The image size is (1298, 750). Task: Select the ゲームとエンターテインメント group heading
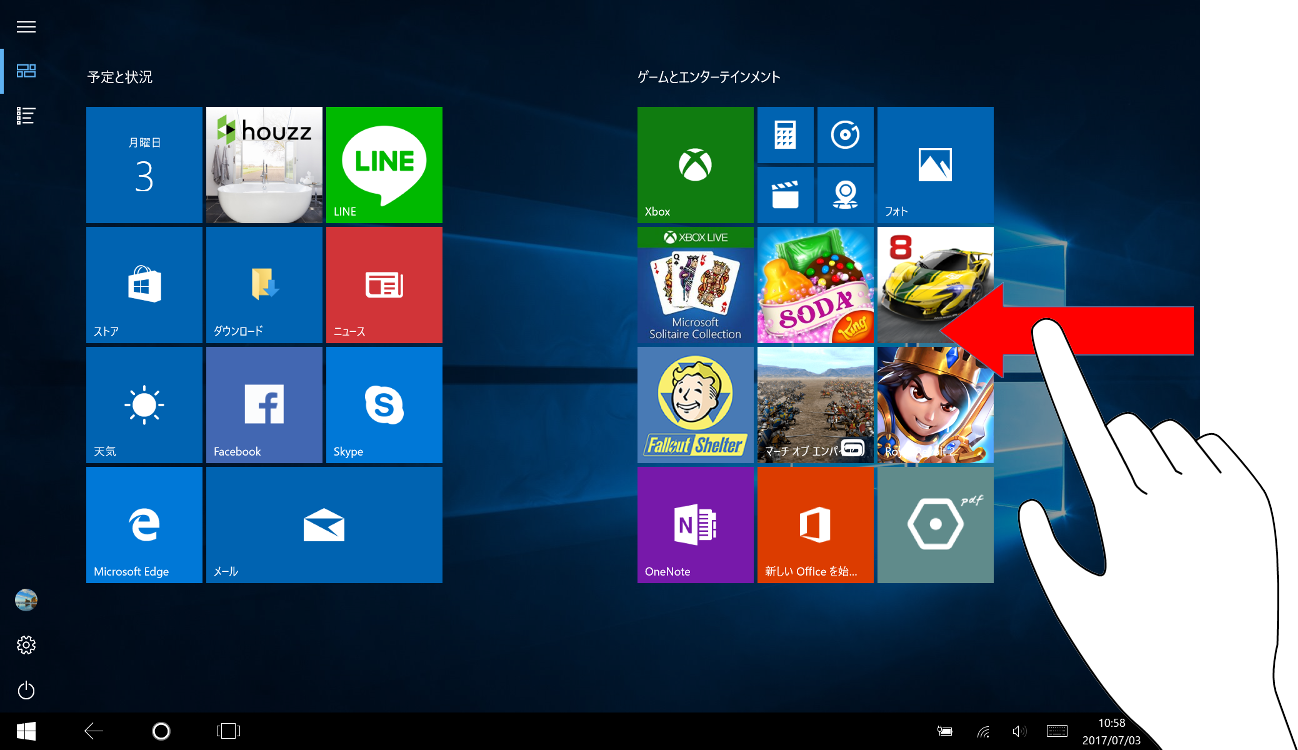click(x=709, y=77)
